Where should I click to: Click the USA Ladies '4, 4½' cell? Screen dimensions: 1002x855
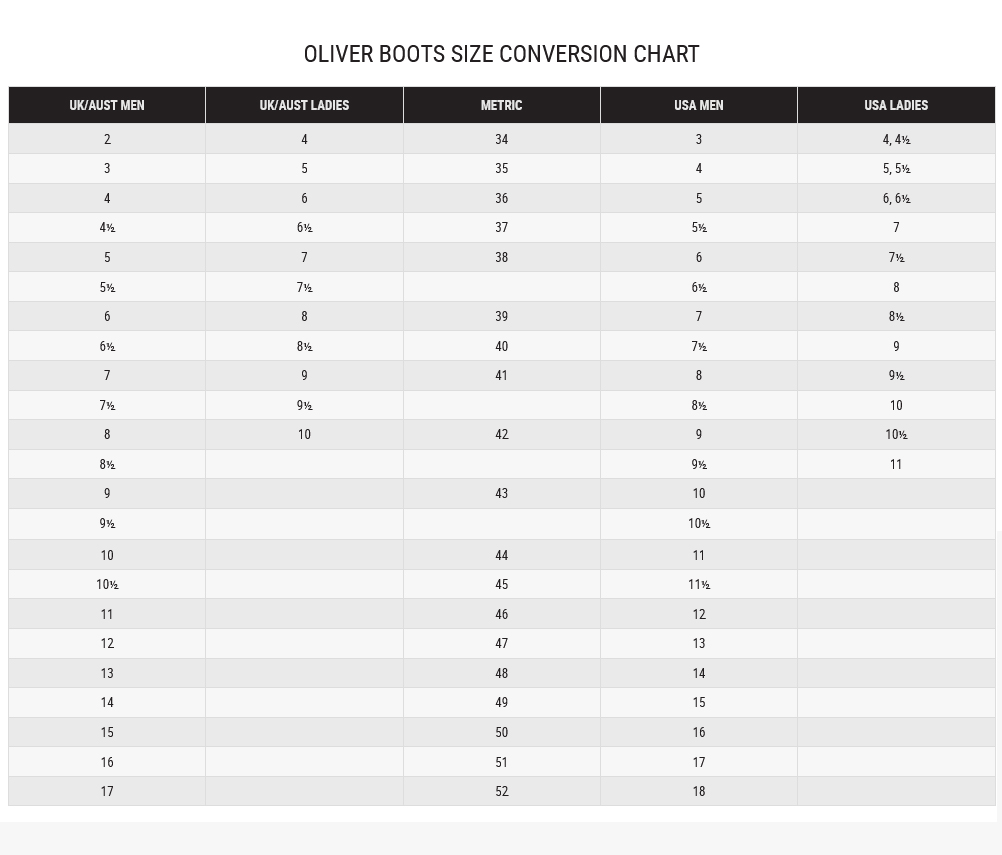[x=896, y=140]
